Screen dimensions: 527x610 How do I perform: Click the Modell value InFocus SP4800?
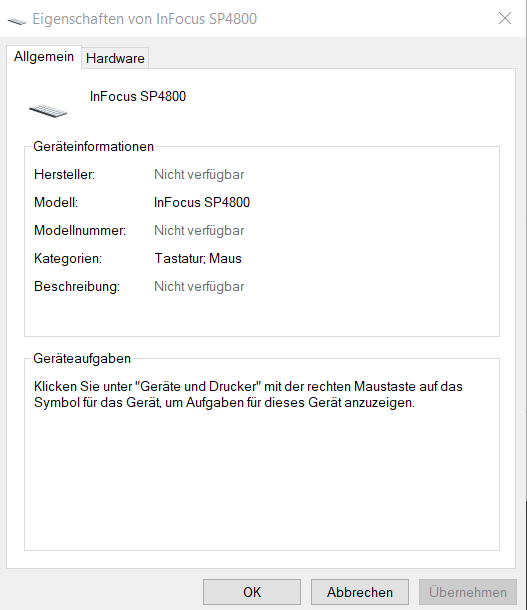coord(202,202)
